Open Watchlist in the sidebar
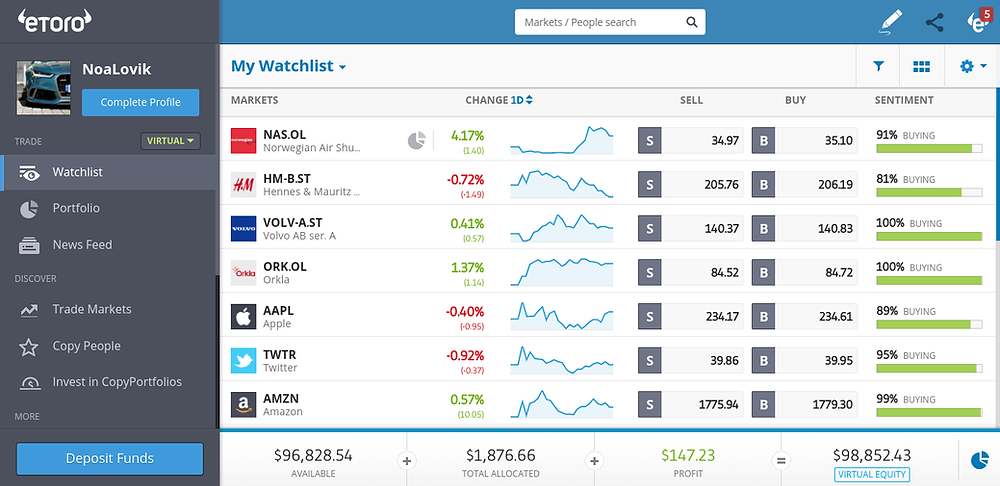 (x=109, y=172)
